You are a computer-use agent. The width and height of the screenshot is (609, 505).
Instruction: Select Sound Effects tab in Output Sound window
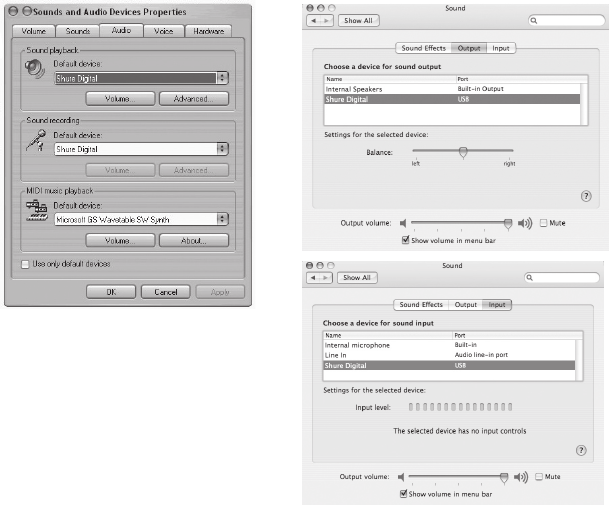point(423,48)
